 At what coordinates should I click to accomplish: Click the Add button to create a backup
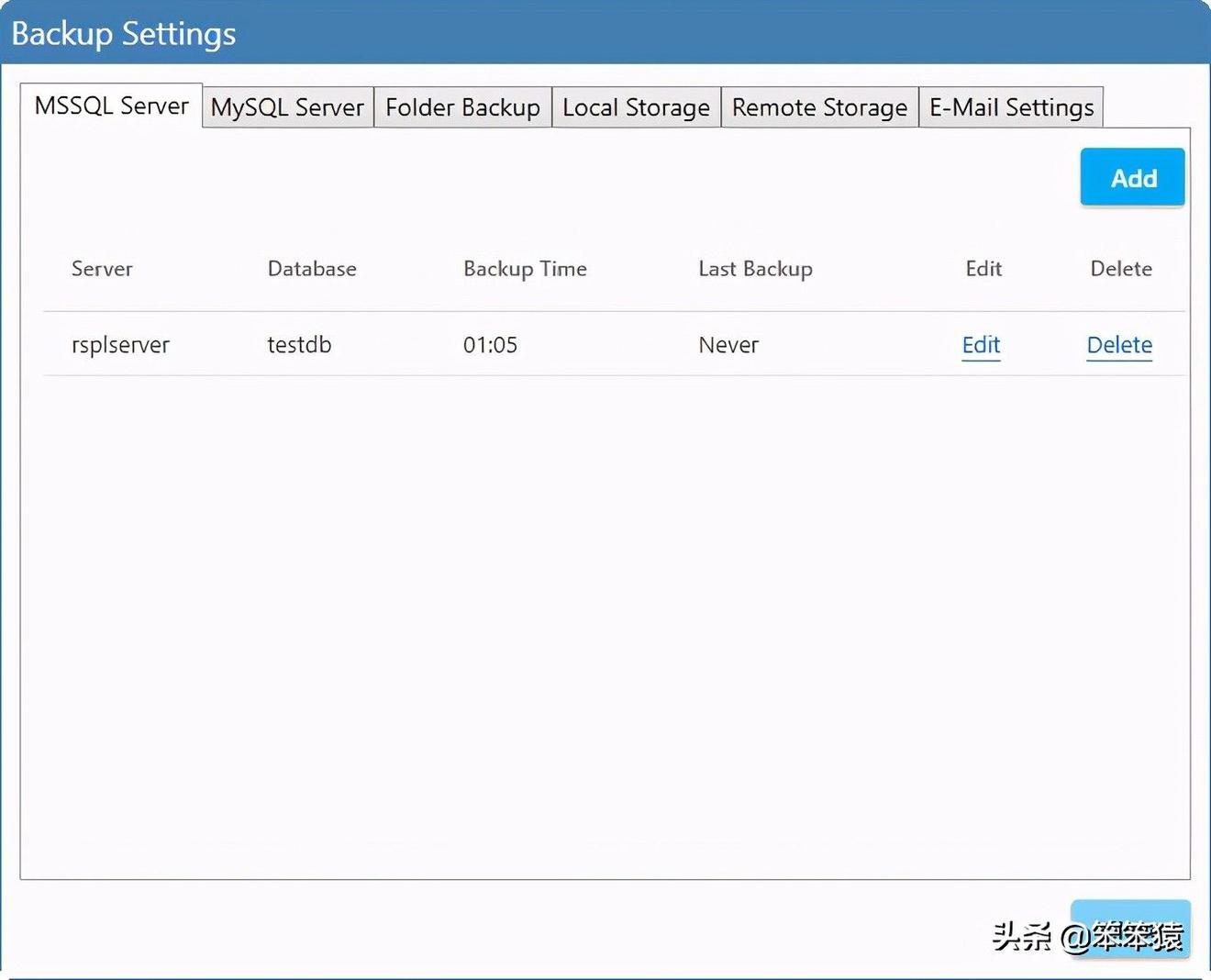[x=1133, y=177]
